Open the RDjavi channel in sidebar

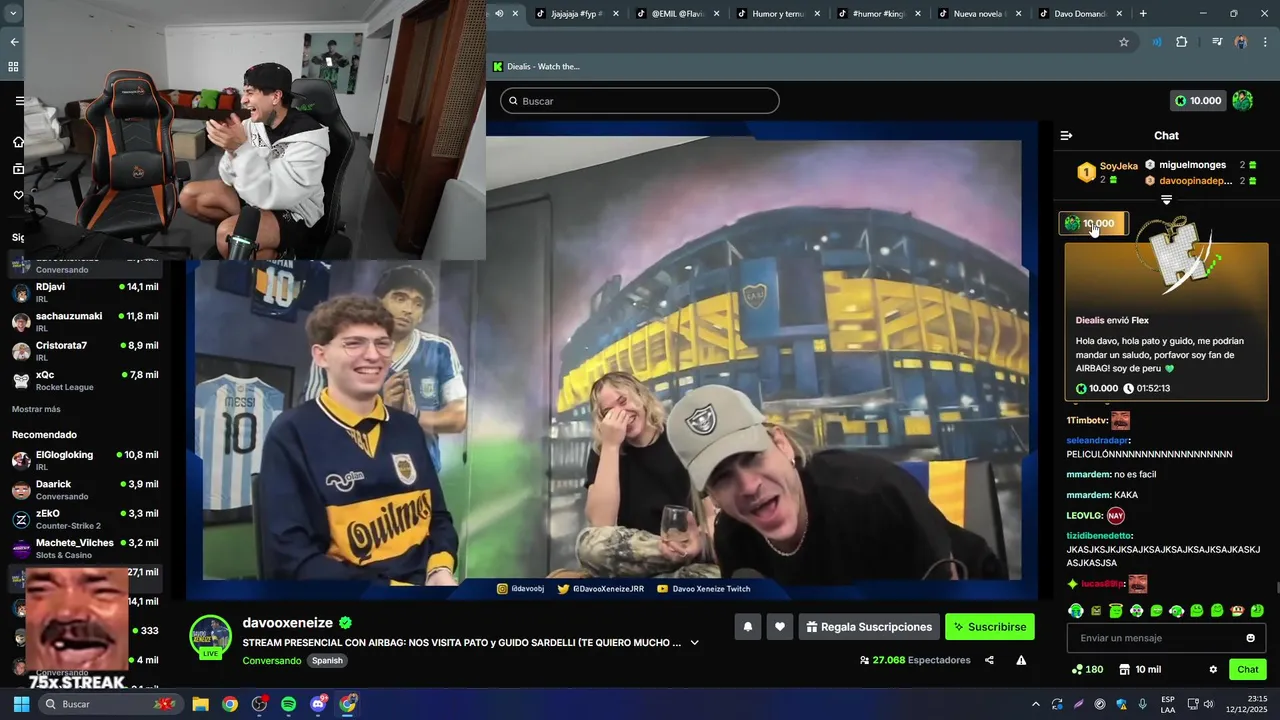pyautogui.click(x=85, y=292)
